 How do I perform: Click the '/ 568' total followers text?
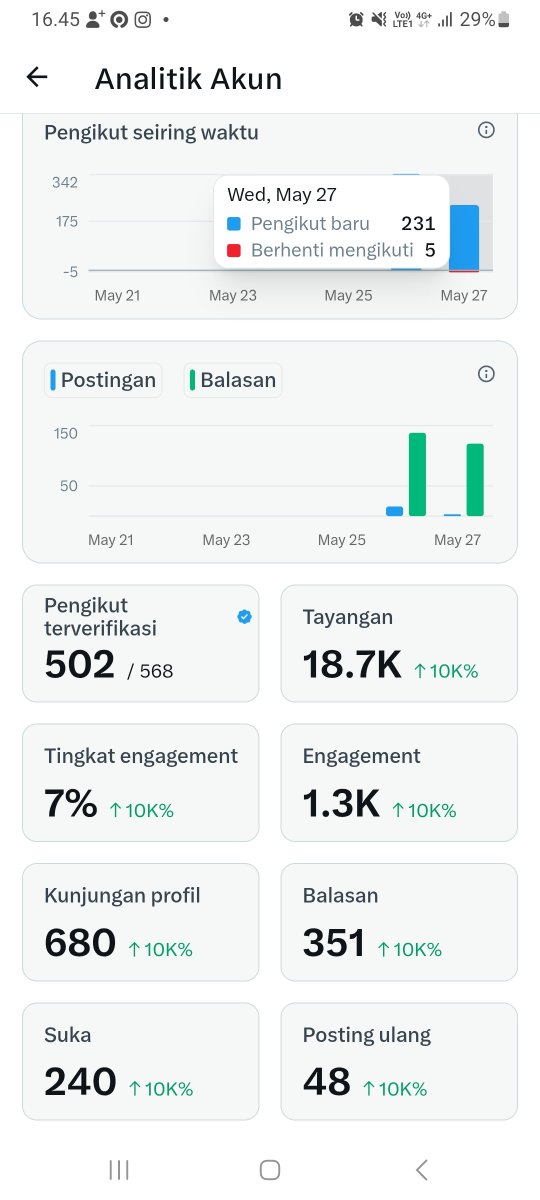150,671
